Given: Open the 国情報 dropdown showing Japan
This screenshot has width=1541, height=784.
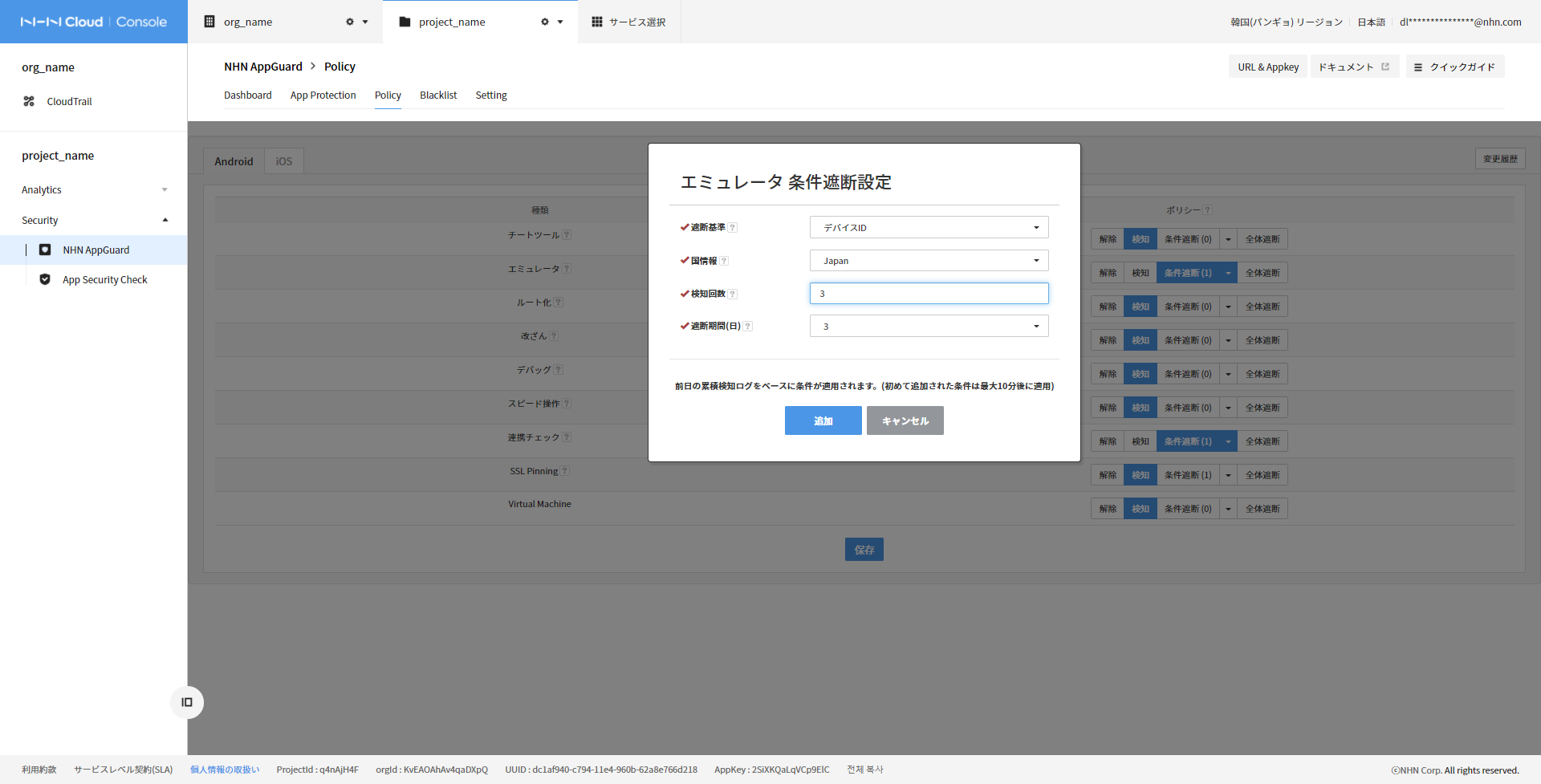Looking at the screenshot, I should coord(929,261).
